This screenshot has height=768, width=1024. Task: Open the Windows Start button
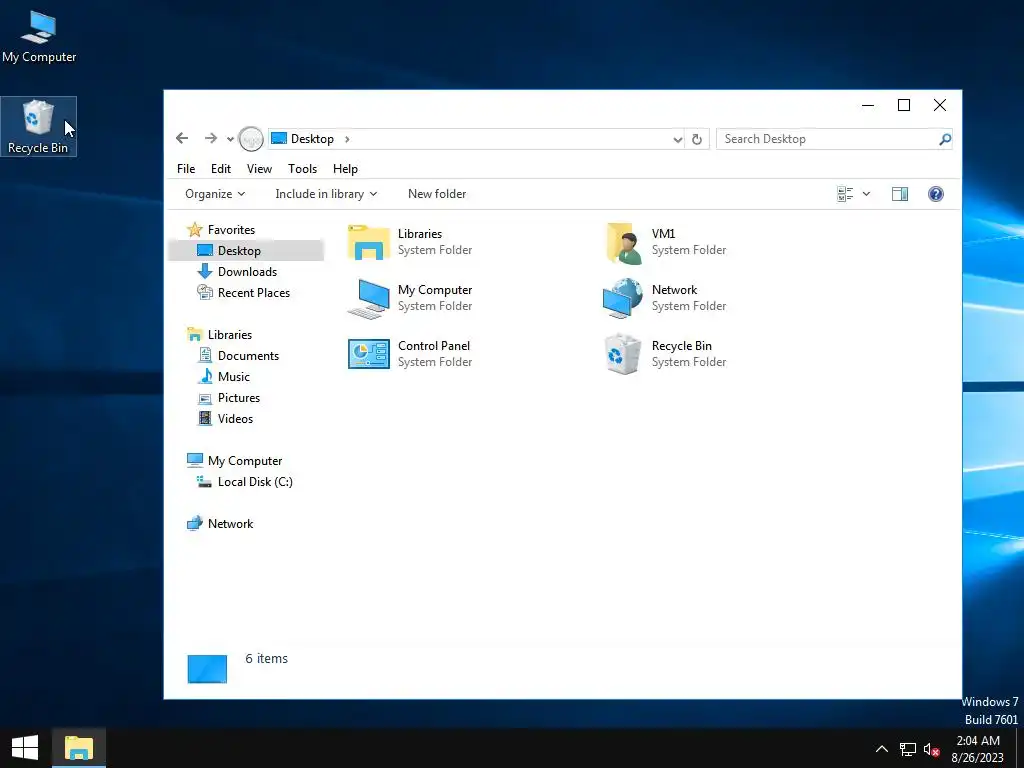(x=25, y=748)
